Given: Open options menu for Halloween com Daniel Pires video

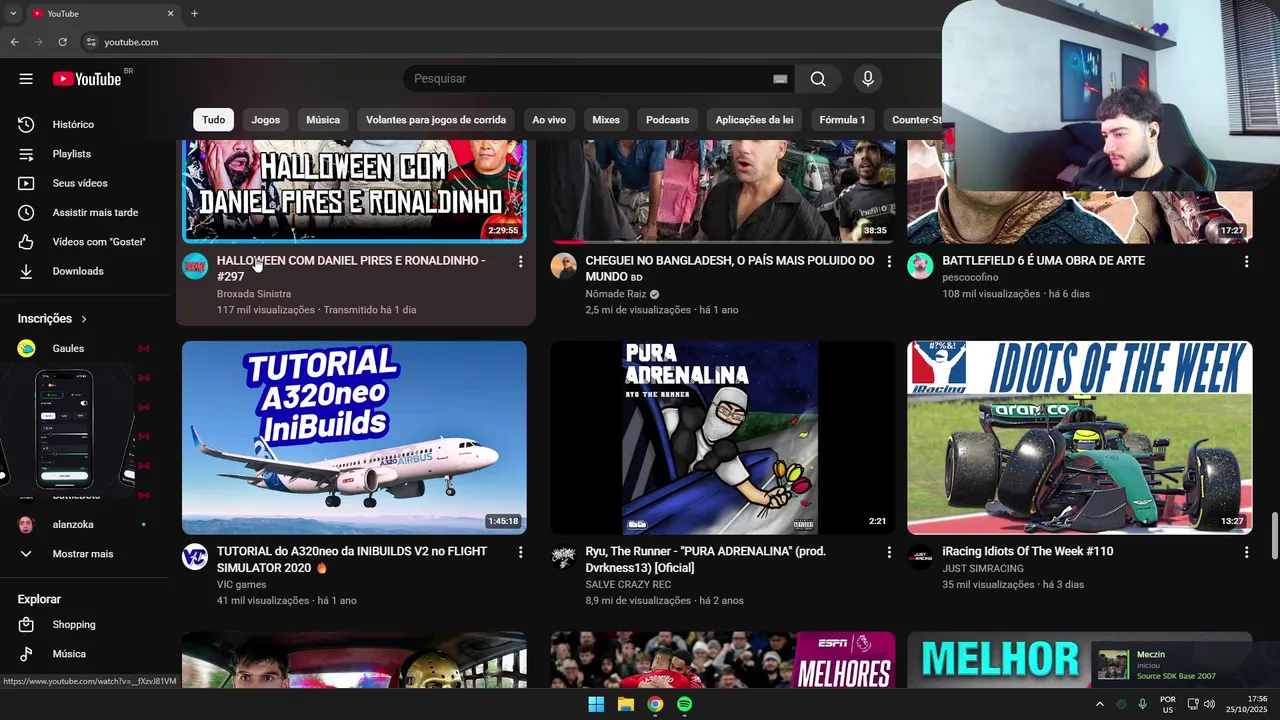Looking at the screenshot, I should click(x=520, y=261).
